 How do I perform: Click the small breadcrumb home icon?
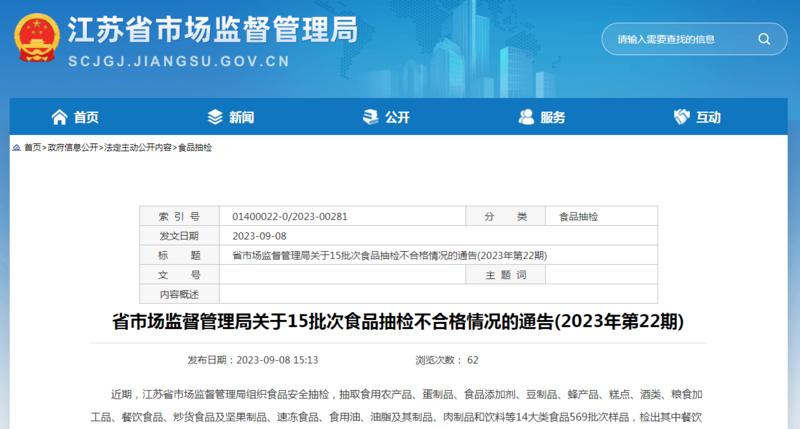pos(17,147)
